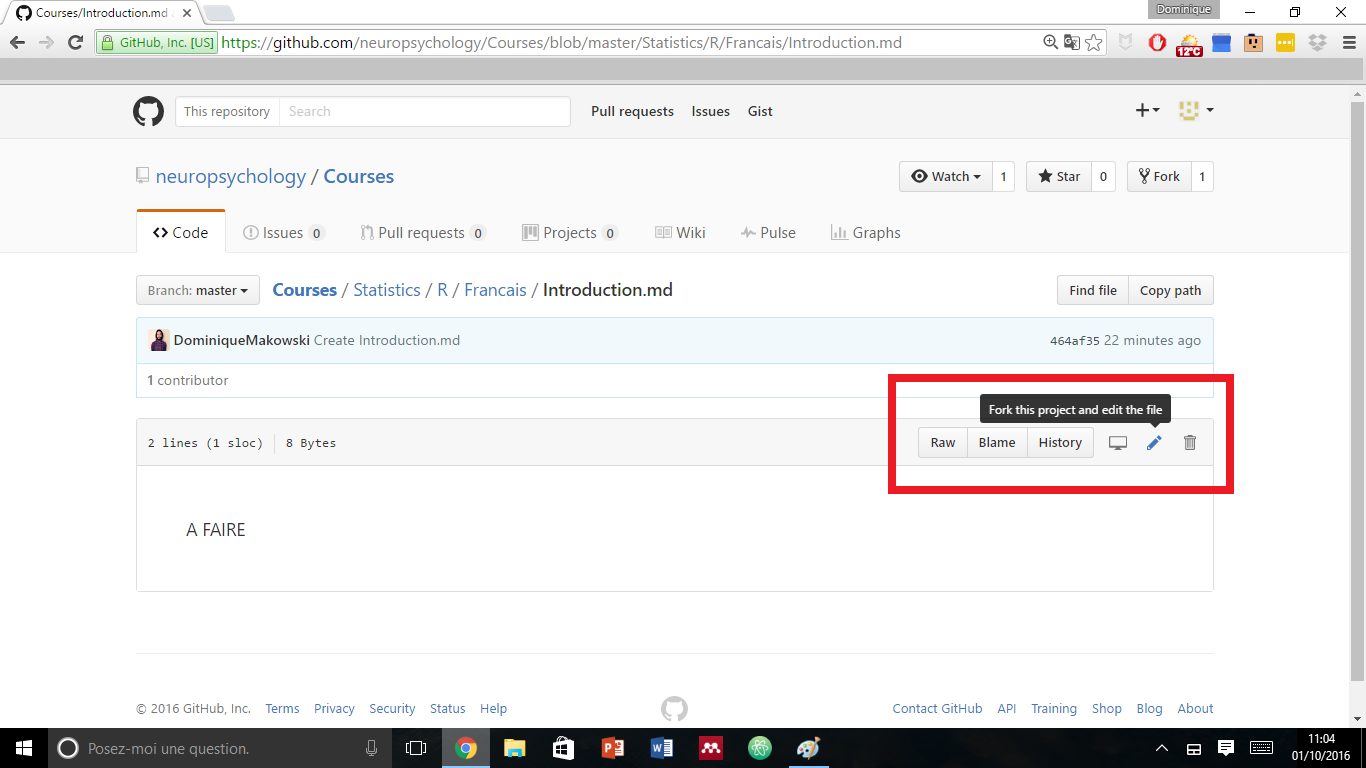Open the Watch dropdown button
Image resolution: width=1366 pixels, height=768 pixels.
[x=946, y=176]
